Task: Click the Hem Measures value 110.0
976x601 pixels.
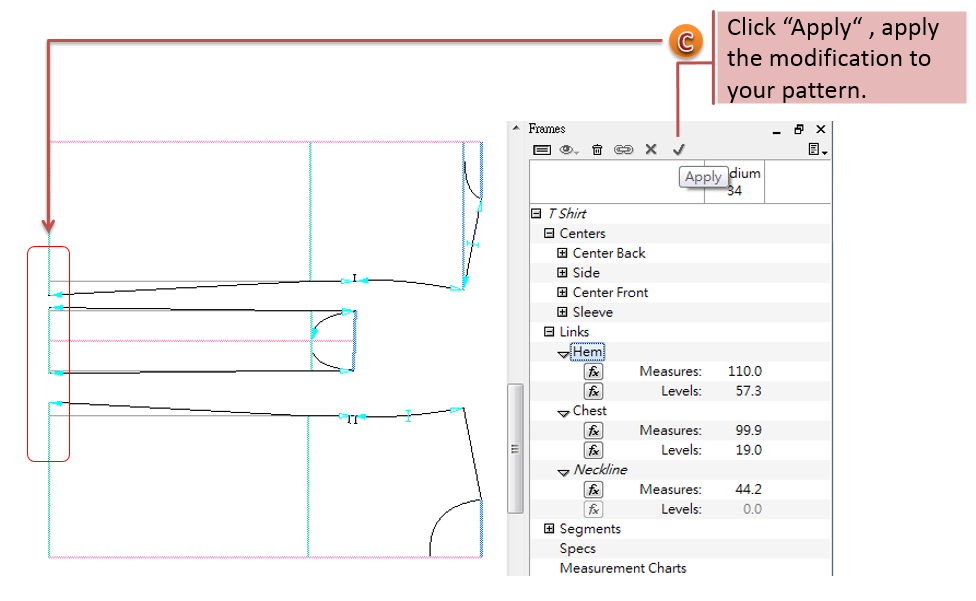Action: [745, 371]
